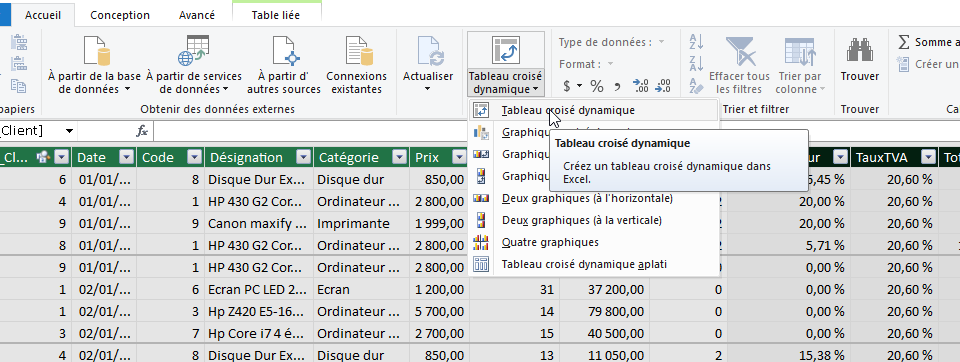Click the [Client] name box
Image resolution: width=960 pixels, height=362 pixels.
31,131
